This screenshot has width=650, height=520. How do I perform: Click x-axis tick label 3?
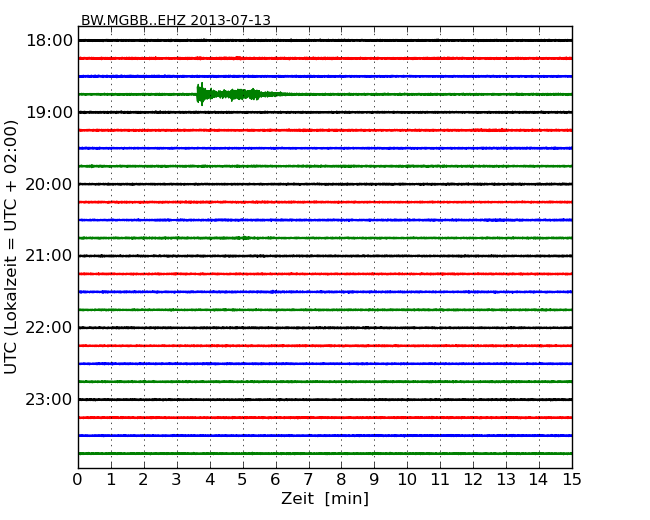[177, 480]
